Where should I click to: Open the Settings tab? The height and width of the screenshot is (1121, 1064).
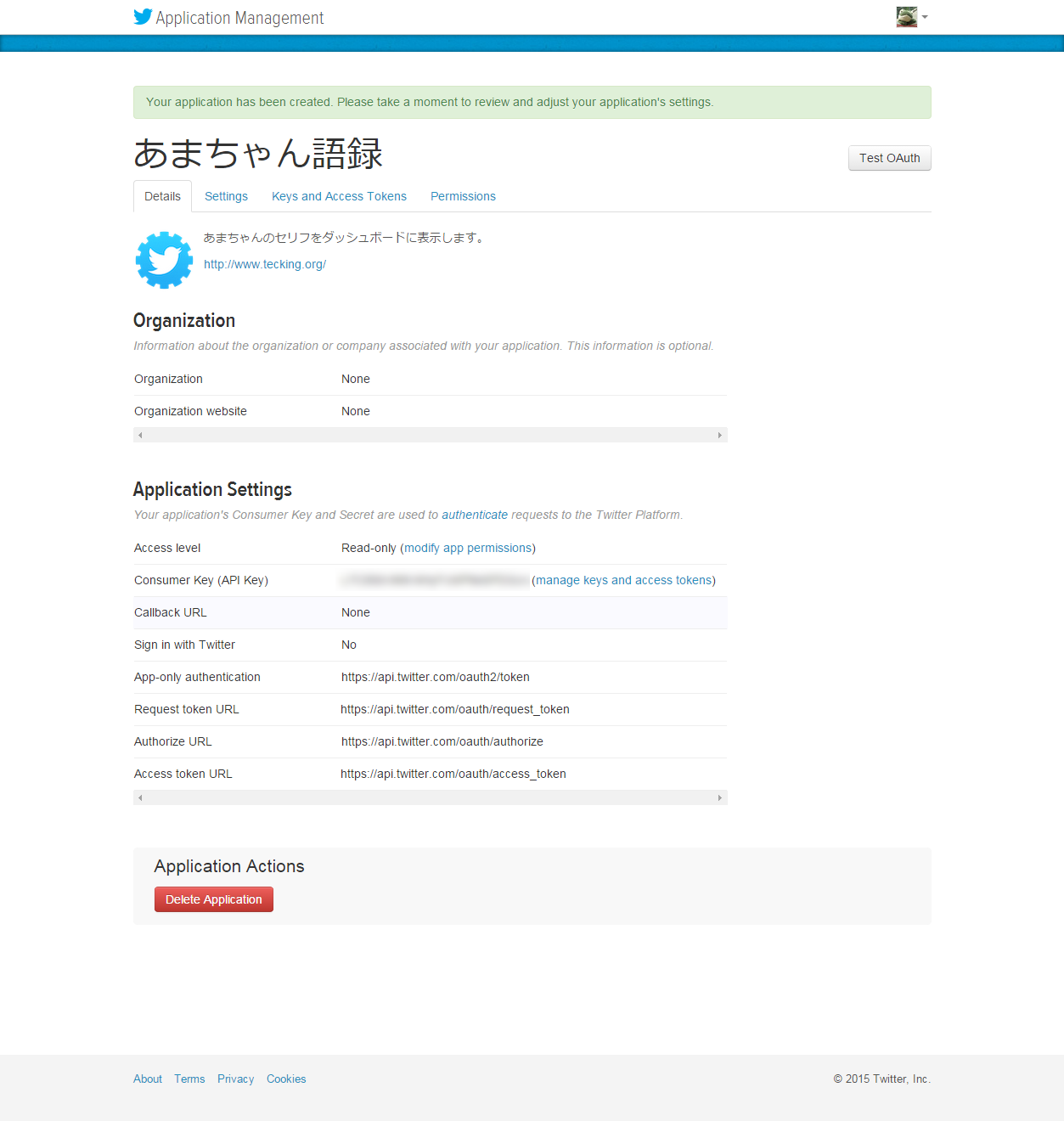coord(226,196)
